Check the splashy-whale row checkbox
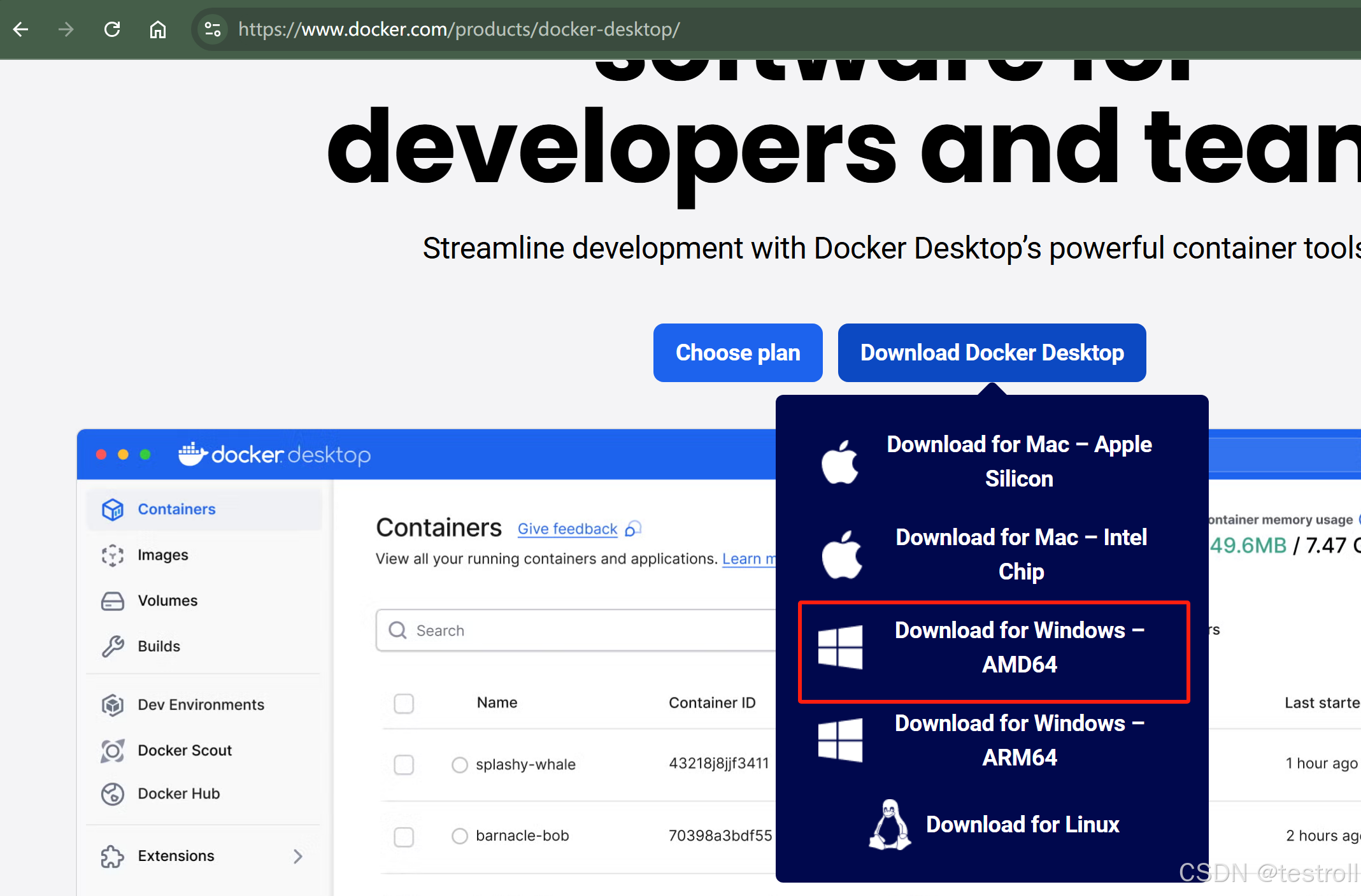The width and height of the screenshot is (1361, 896). [404, 764]
